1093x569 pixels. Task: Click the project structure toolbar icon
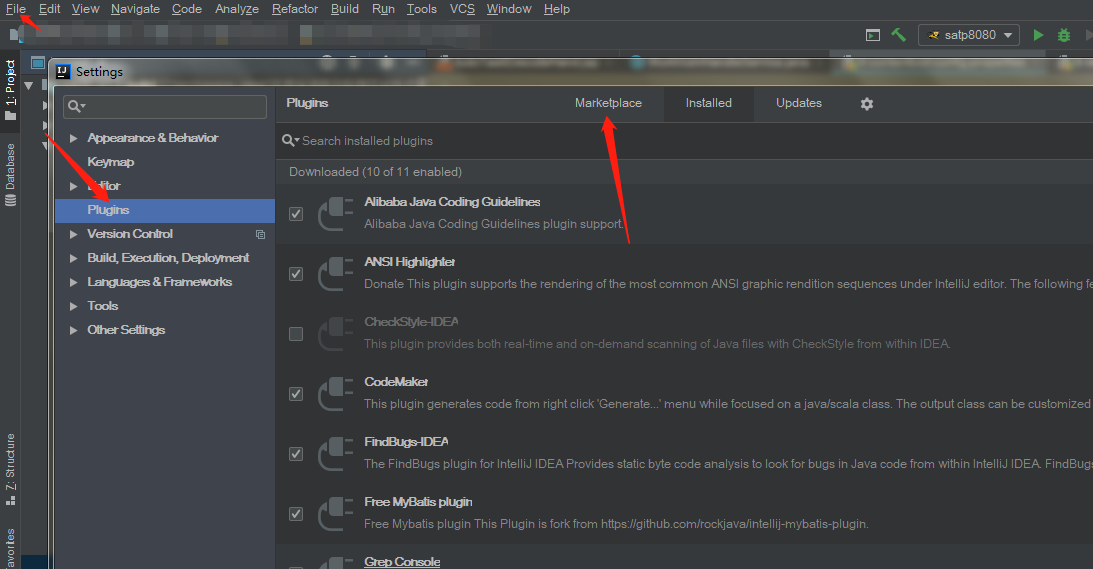pos(873,35)
